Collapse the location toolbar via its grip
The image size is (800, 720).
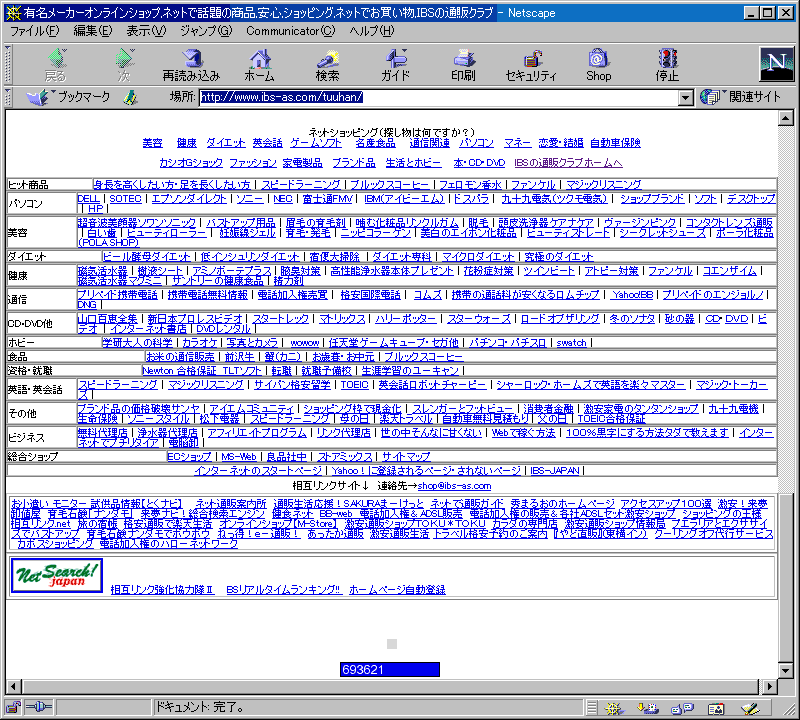tap(8, 97)
